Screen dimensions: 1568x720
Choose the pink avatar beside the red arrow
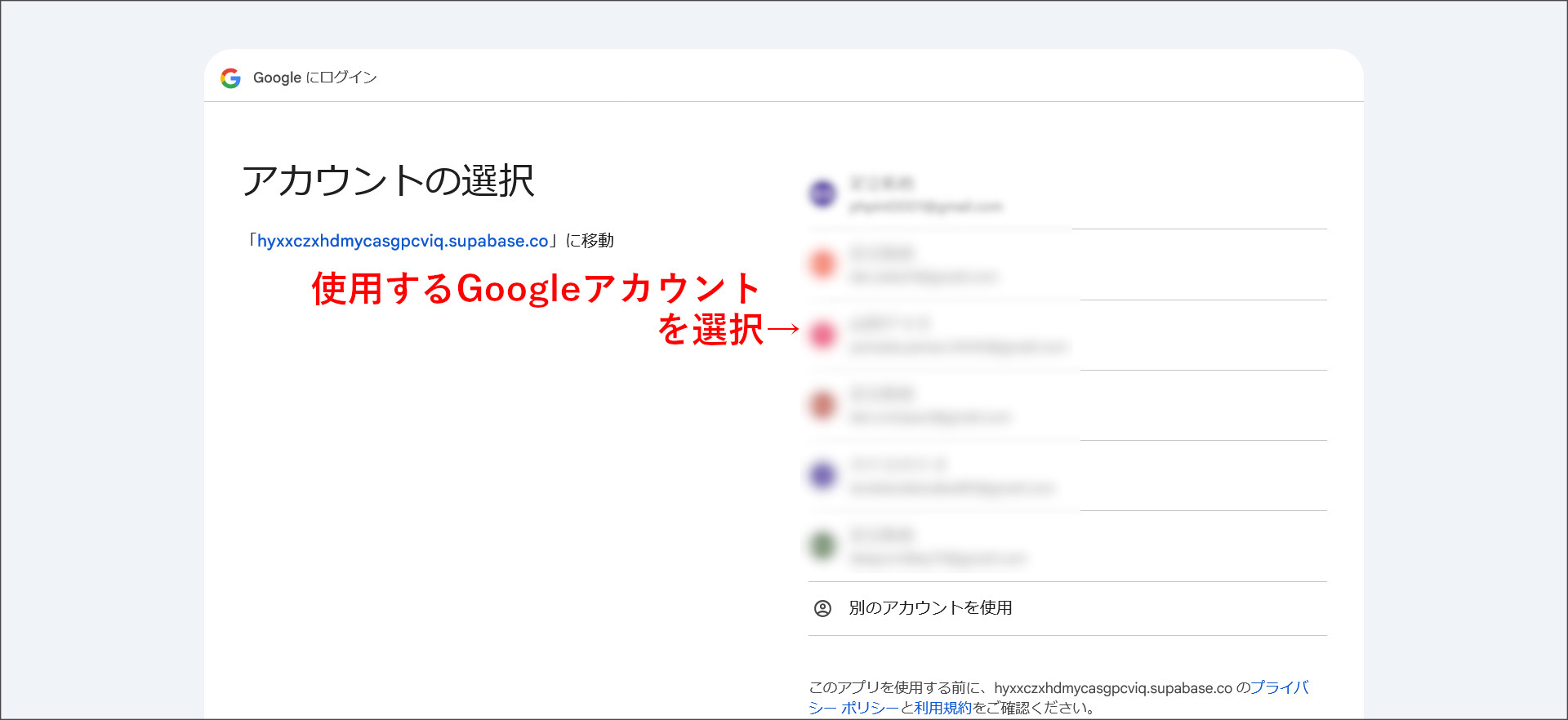pyautogui.click(x=822, y=335)
